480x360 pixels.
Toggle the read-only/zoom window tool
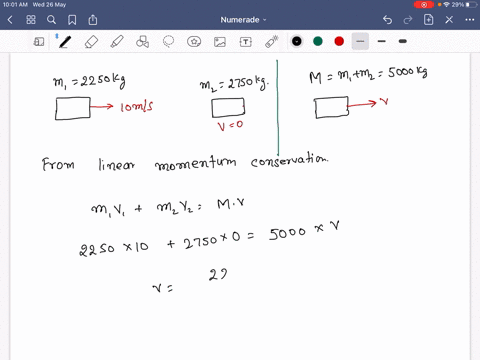pos(39,42)
